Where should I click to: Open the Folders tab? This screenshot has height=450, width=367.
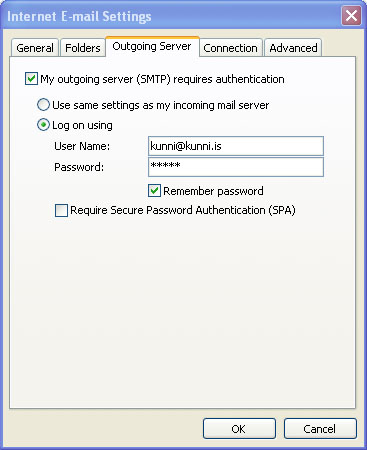tap(83, 48)
